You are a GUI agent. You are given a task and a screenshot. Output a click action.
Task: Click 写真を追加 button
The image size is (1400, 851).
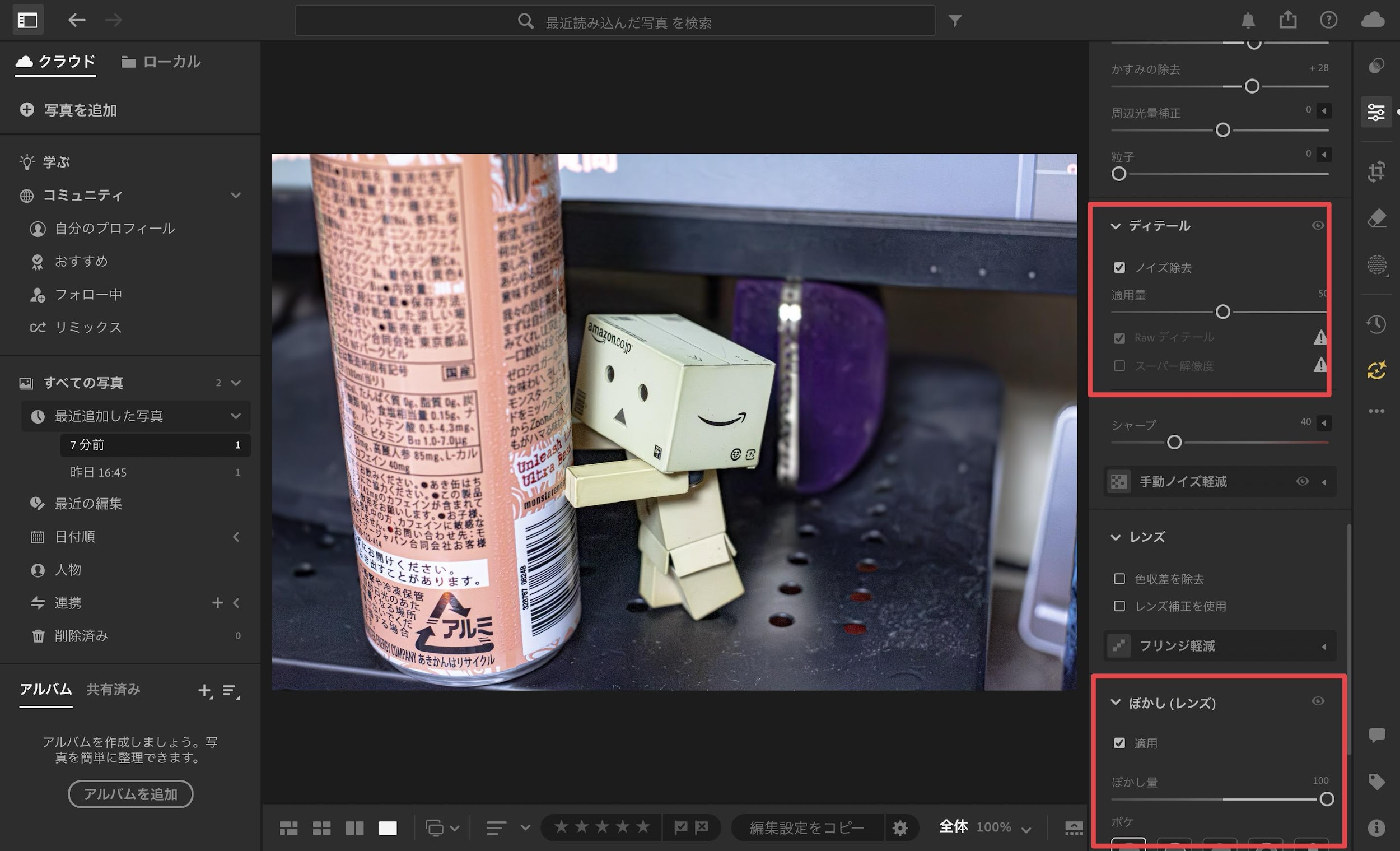tap(69, 110)
